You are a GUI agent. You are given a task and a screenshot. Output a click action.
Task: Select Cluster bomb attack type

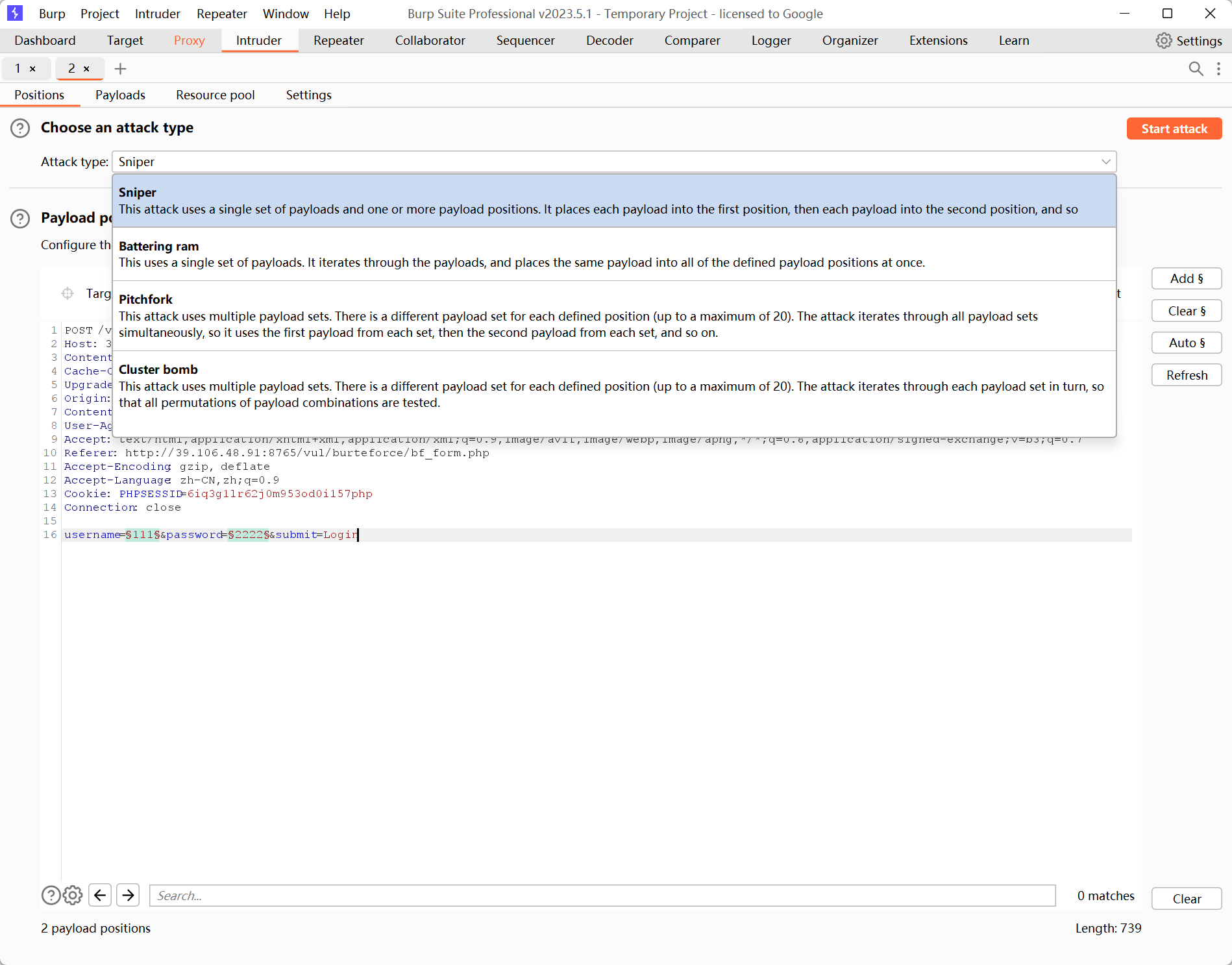click(614, 386)
